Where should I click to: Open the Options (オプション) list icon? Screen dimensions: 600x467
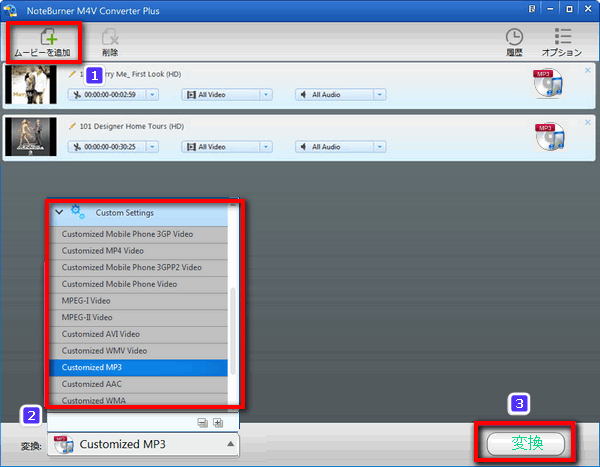click(562, 36)
